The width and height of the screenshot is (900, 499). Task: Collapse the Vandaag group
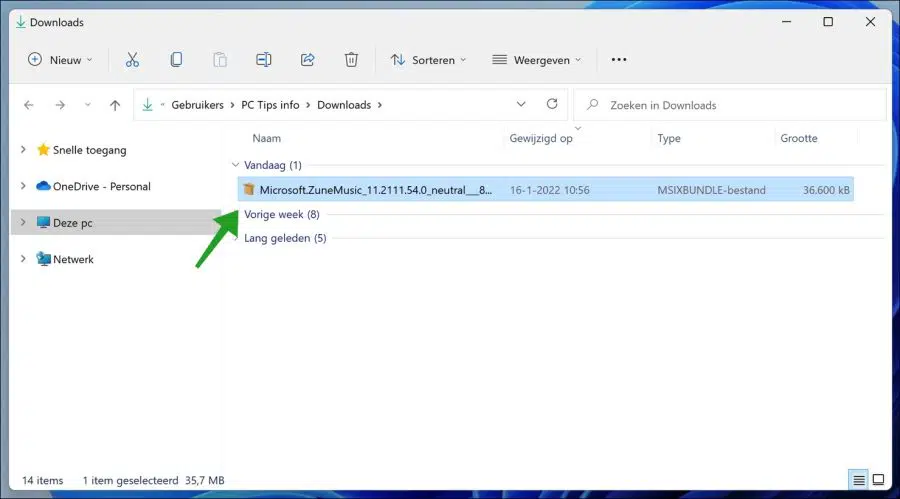(235, 165)
